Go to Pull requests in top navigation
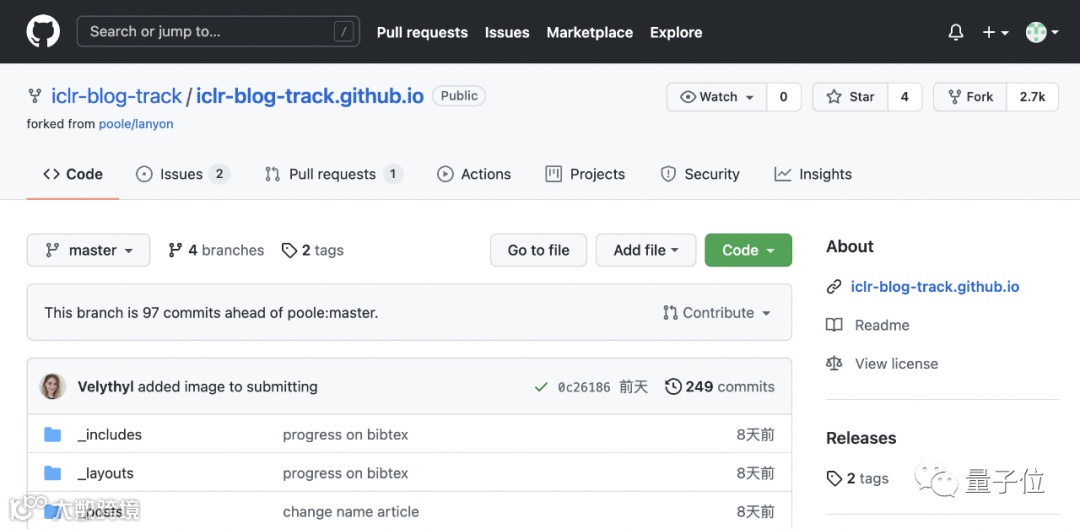The image size is (1080, 529). coord(422,32)
